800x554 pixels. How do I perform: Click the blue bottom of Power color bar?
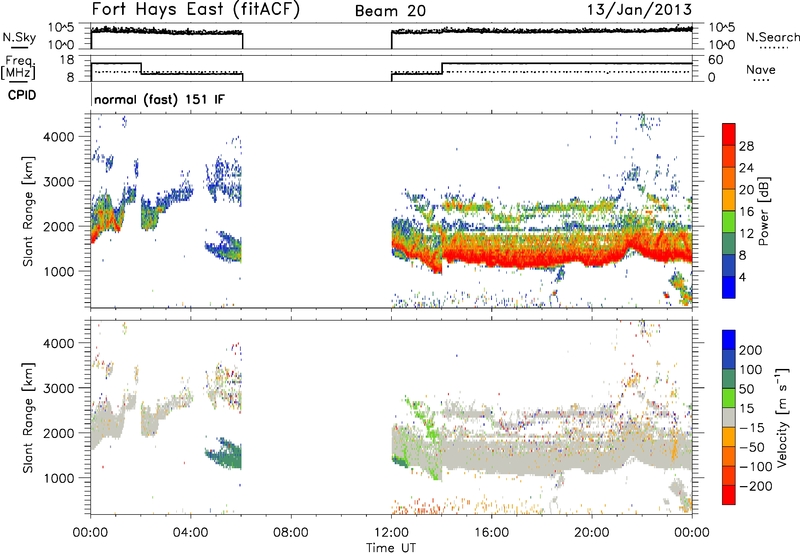point(729,287)
